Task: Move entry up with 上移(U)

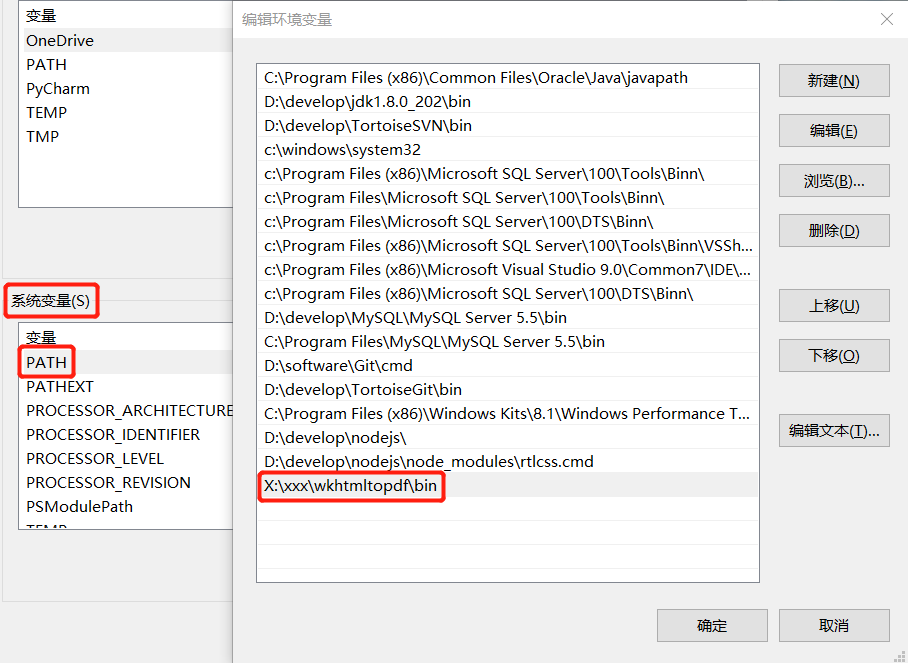Action: 834,305
